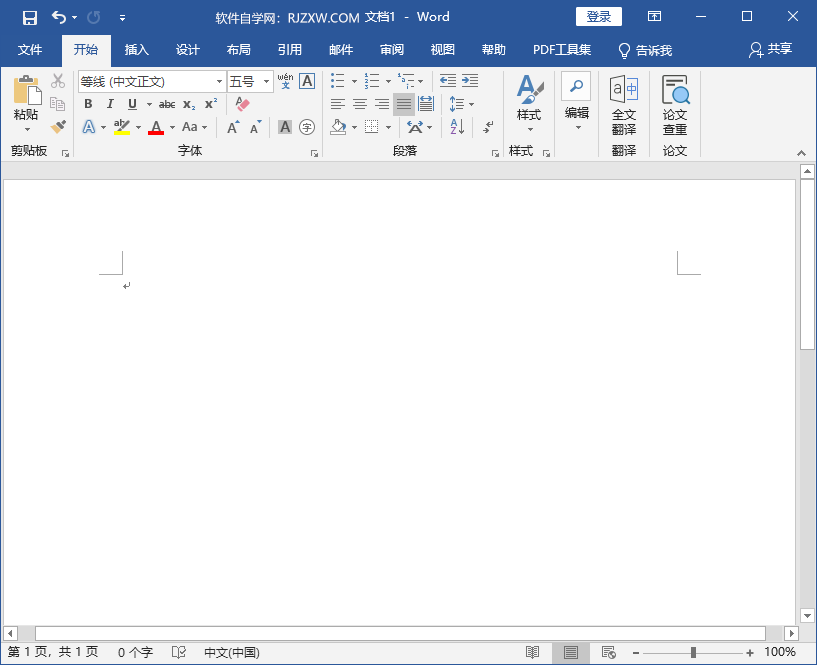817x665 pixels.
Task: Switch to the 插入 ribbon tab
Action: [x=136, y=49]
